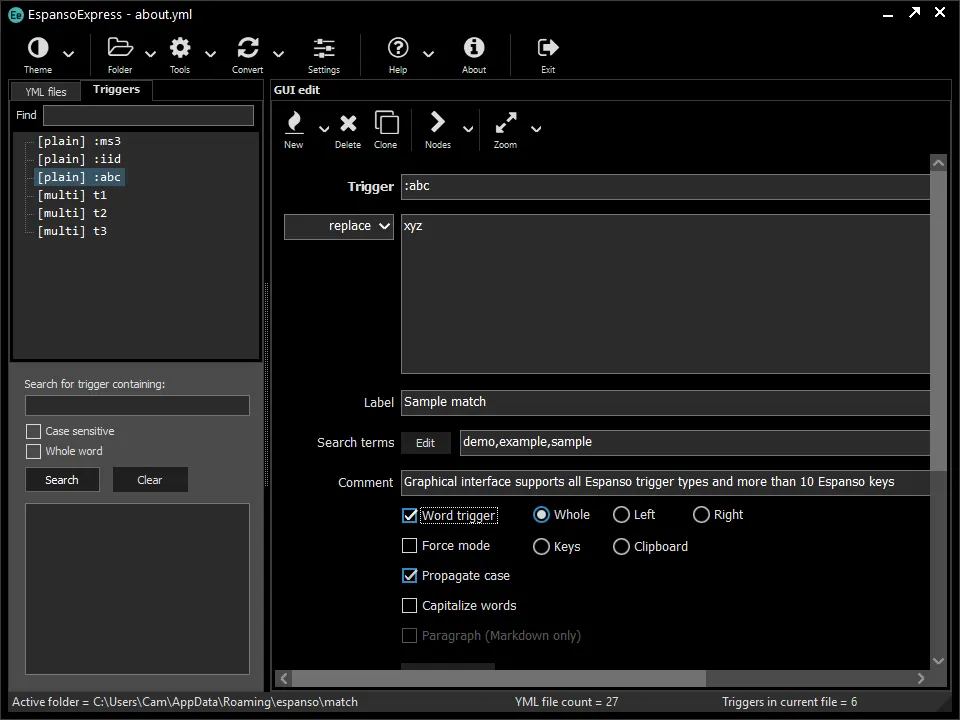Expand the New dropdown arrow

click(x=324, y=129)
